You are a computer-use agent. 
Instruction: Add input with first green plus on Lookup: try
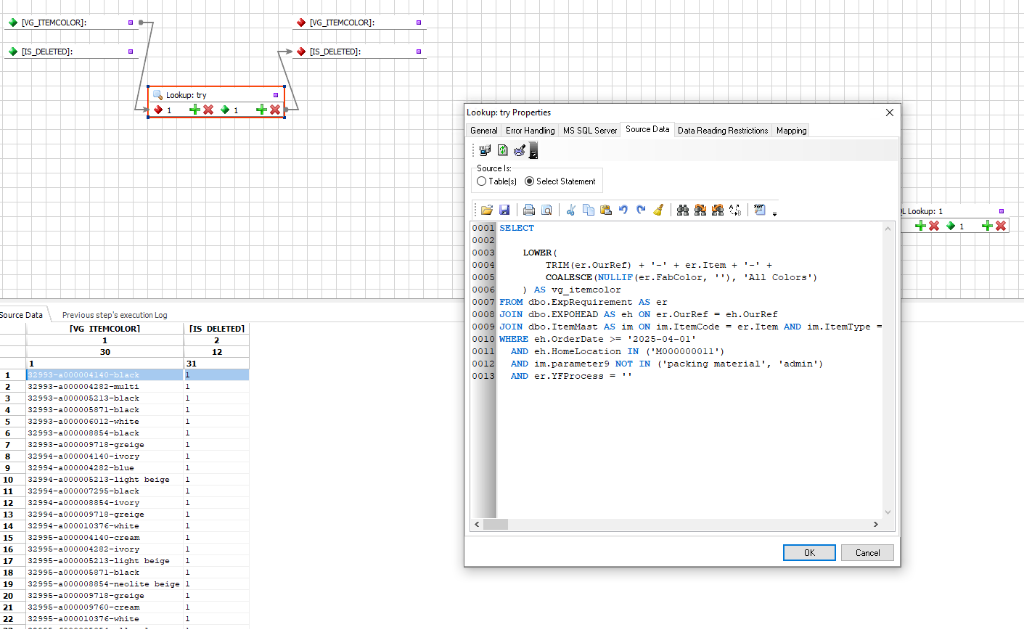[x=194, y=110]
